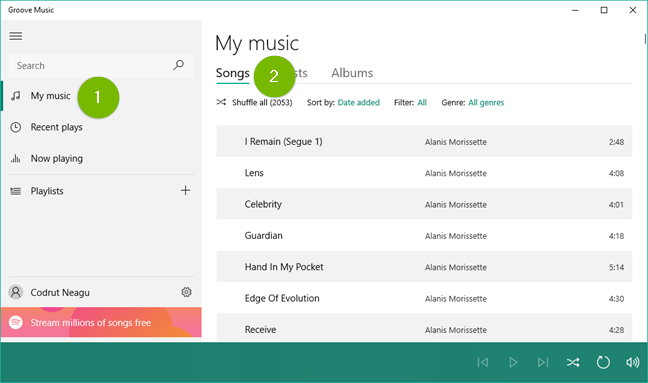This screenshot has height=383, width=648.
Task: Switch to the Songs tab
Action: click(233, 73)
